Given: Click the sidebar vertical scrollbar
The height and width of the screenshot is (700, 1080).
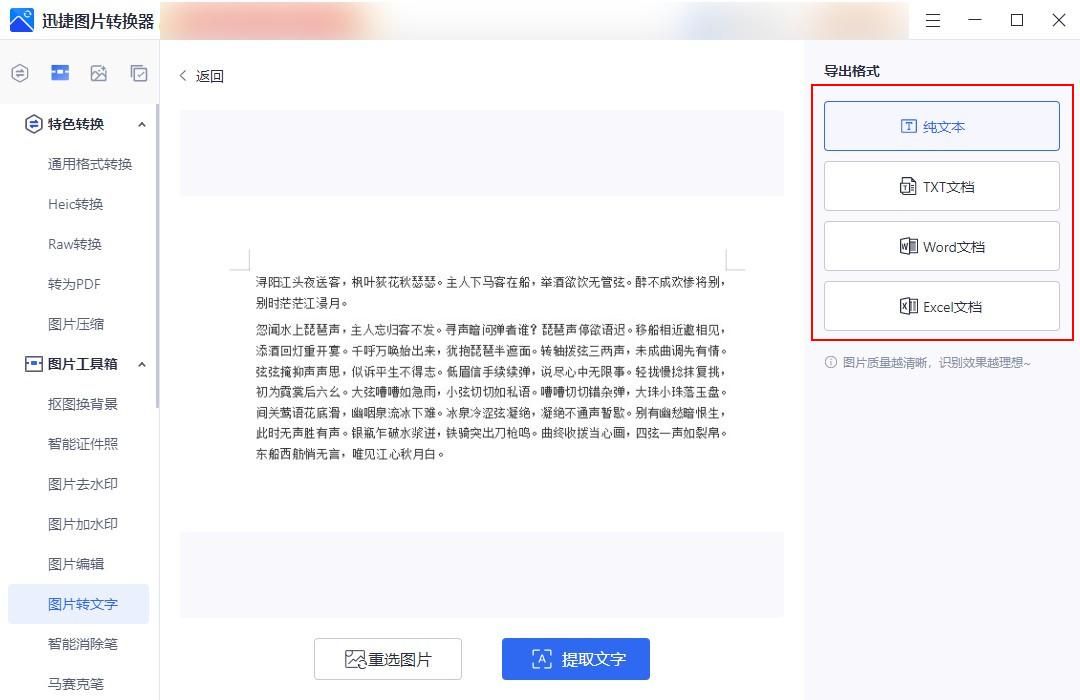Looking at the screenshot, I should [x=157, y=255].
